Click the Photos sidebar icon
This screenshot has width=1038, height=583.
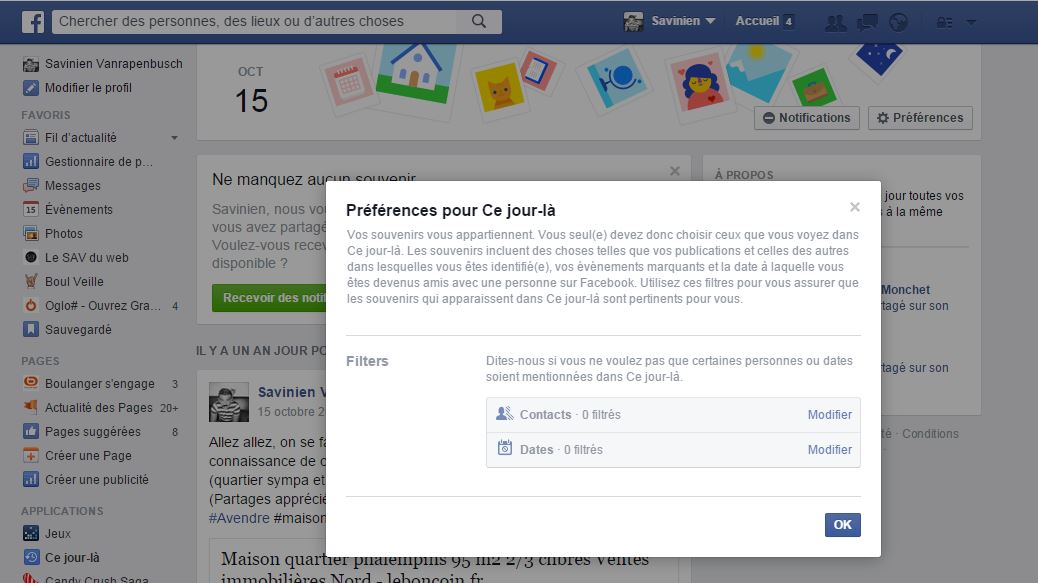tap(30, 234)
